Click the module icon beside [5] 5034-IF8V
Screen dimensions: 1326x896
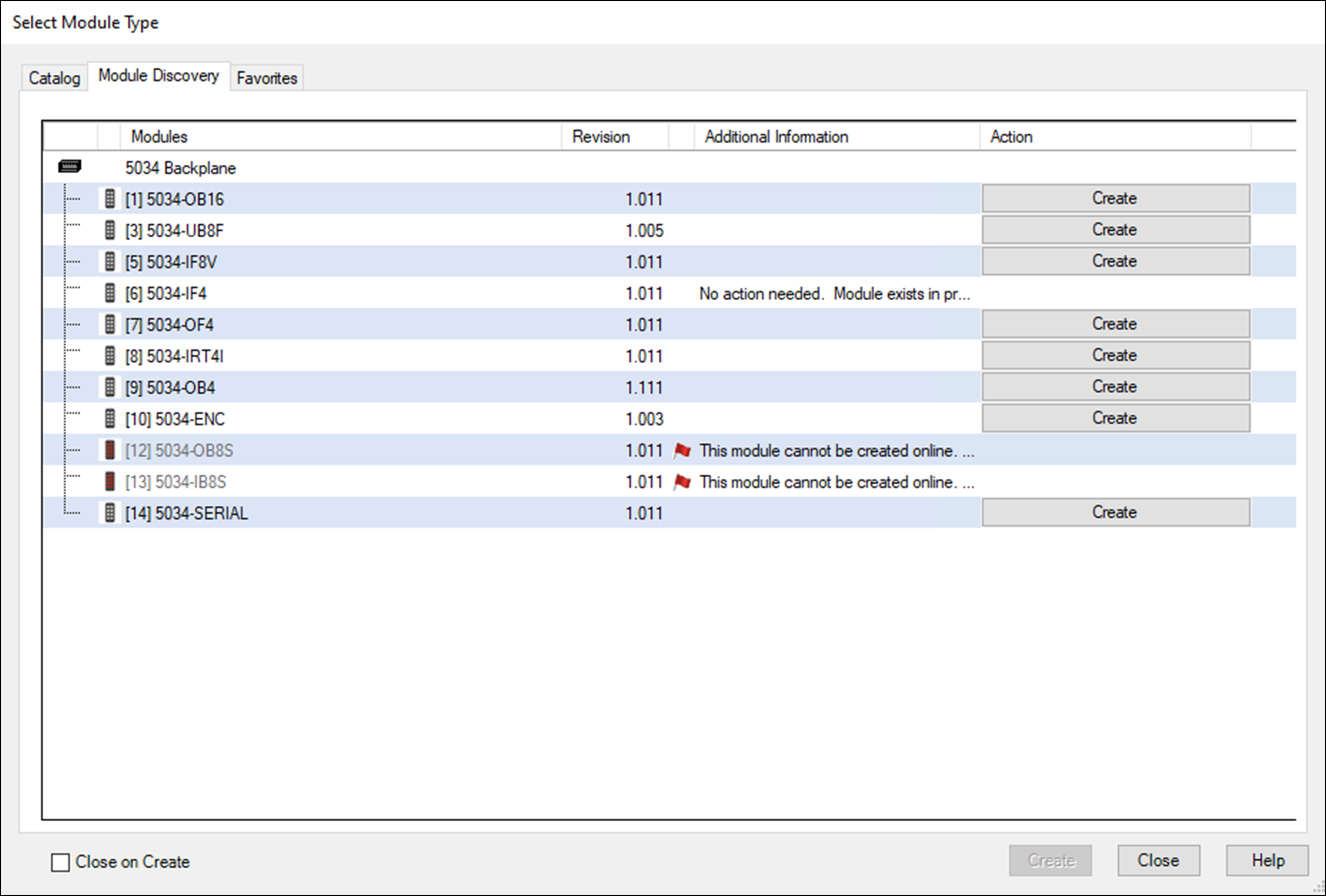110,262
